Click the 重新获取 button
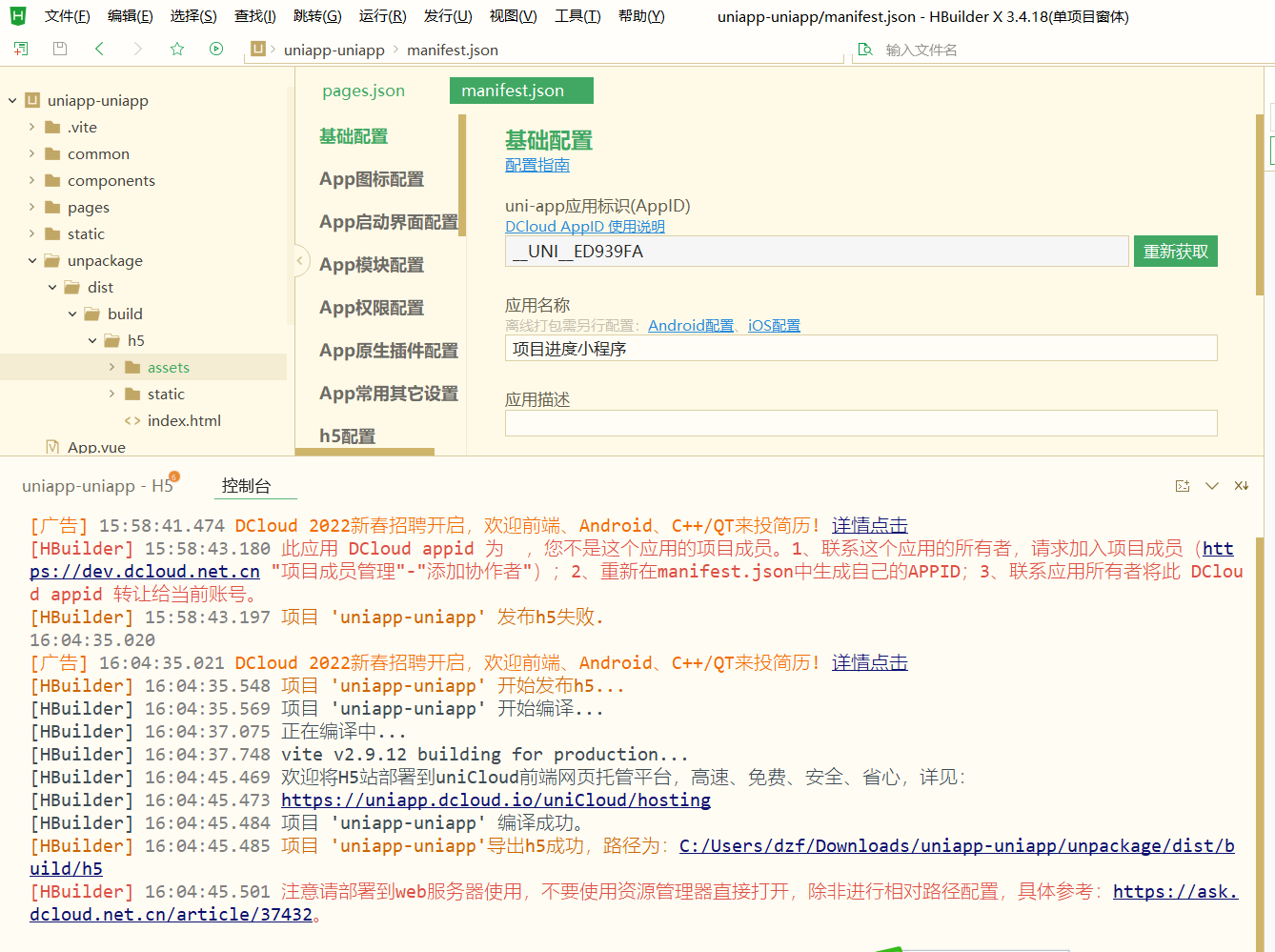Viewport: 1275px width, 952px height. pyautogui.click(x=1176, y=252)
